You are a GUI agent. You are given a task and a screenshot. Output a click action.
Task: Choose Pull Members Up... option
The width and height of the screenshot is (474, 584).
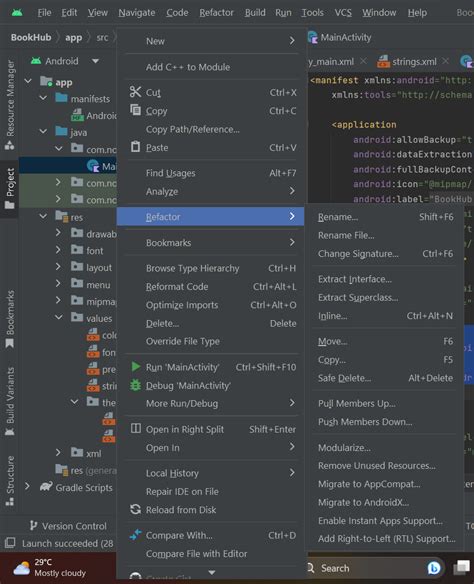pos(385,403)
